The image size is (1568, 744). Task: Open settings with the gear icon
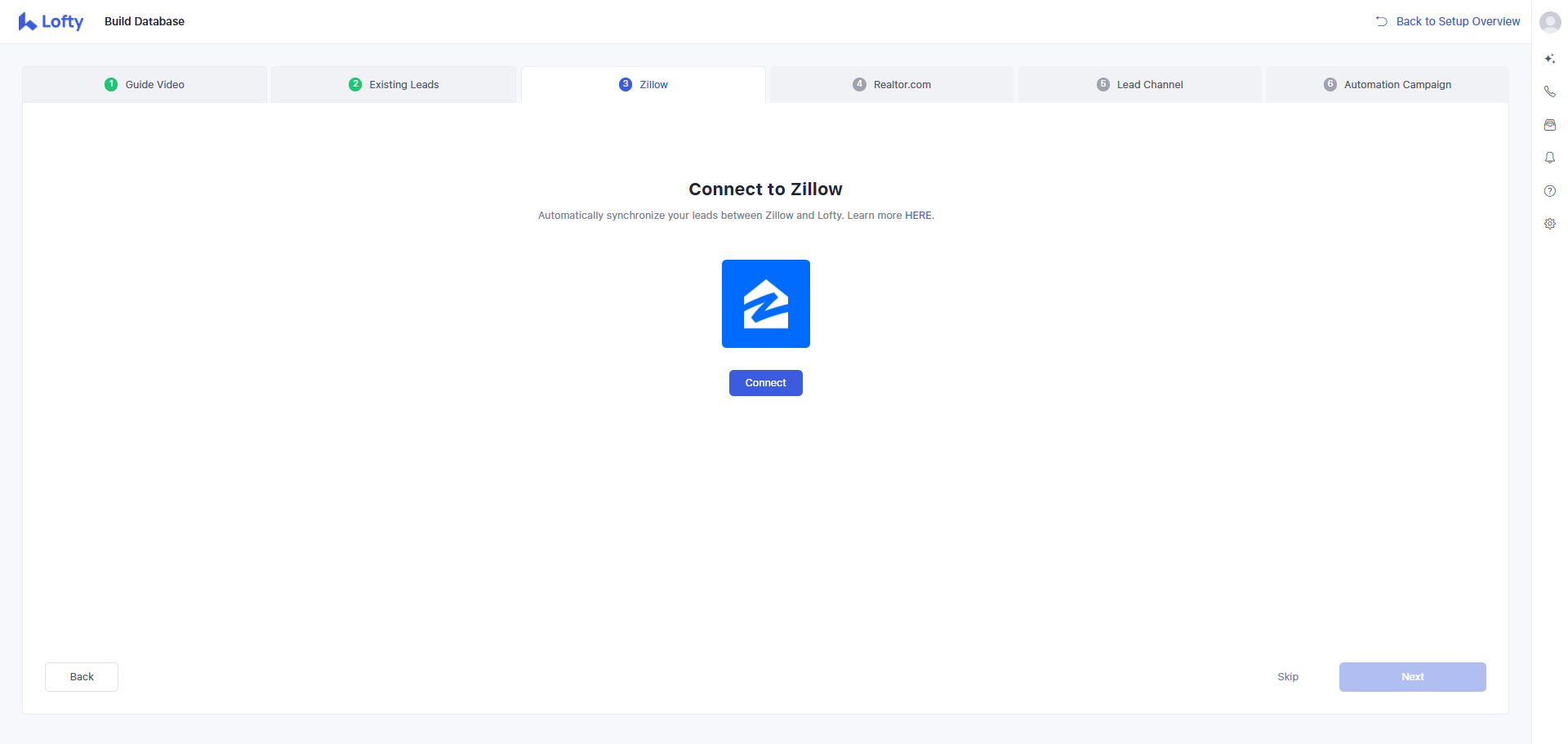pos(1549,223)
